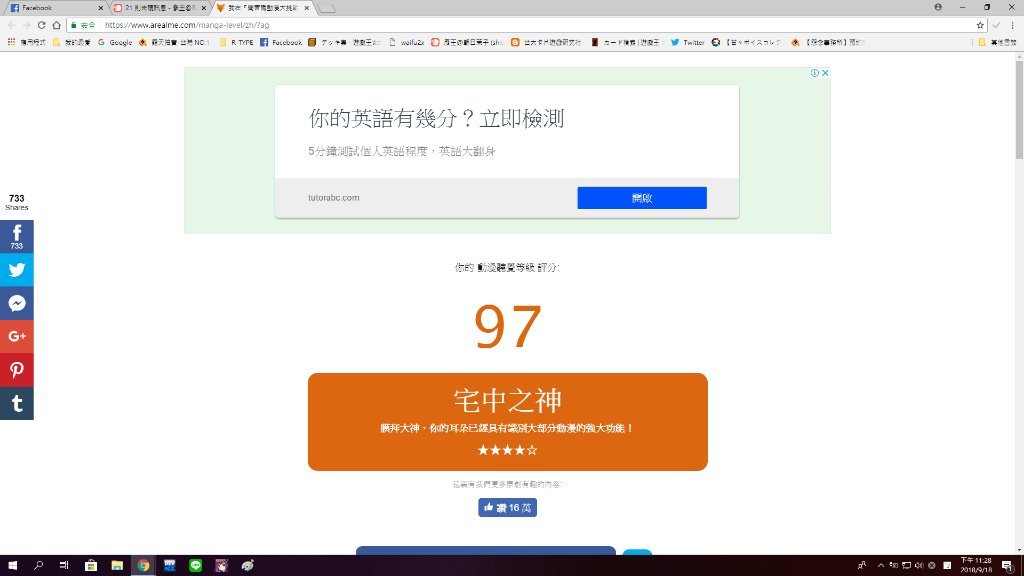Open the taskbar clock and calendar
The width and height of the screenshot is (1024, 576).
click(976, 566)
